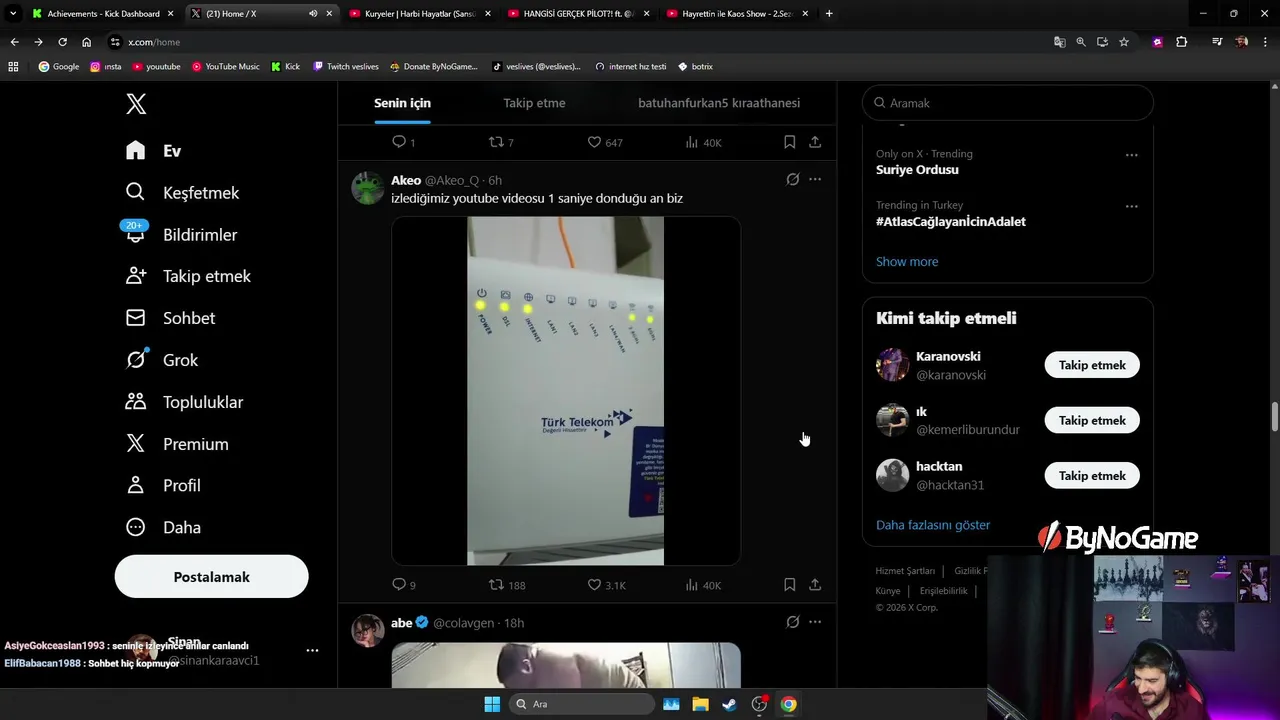
Task: Open the Daha more menu
Action: 163,527
